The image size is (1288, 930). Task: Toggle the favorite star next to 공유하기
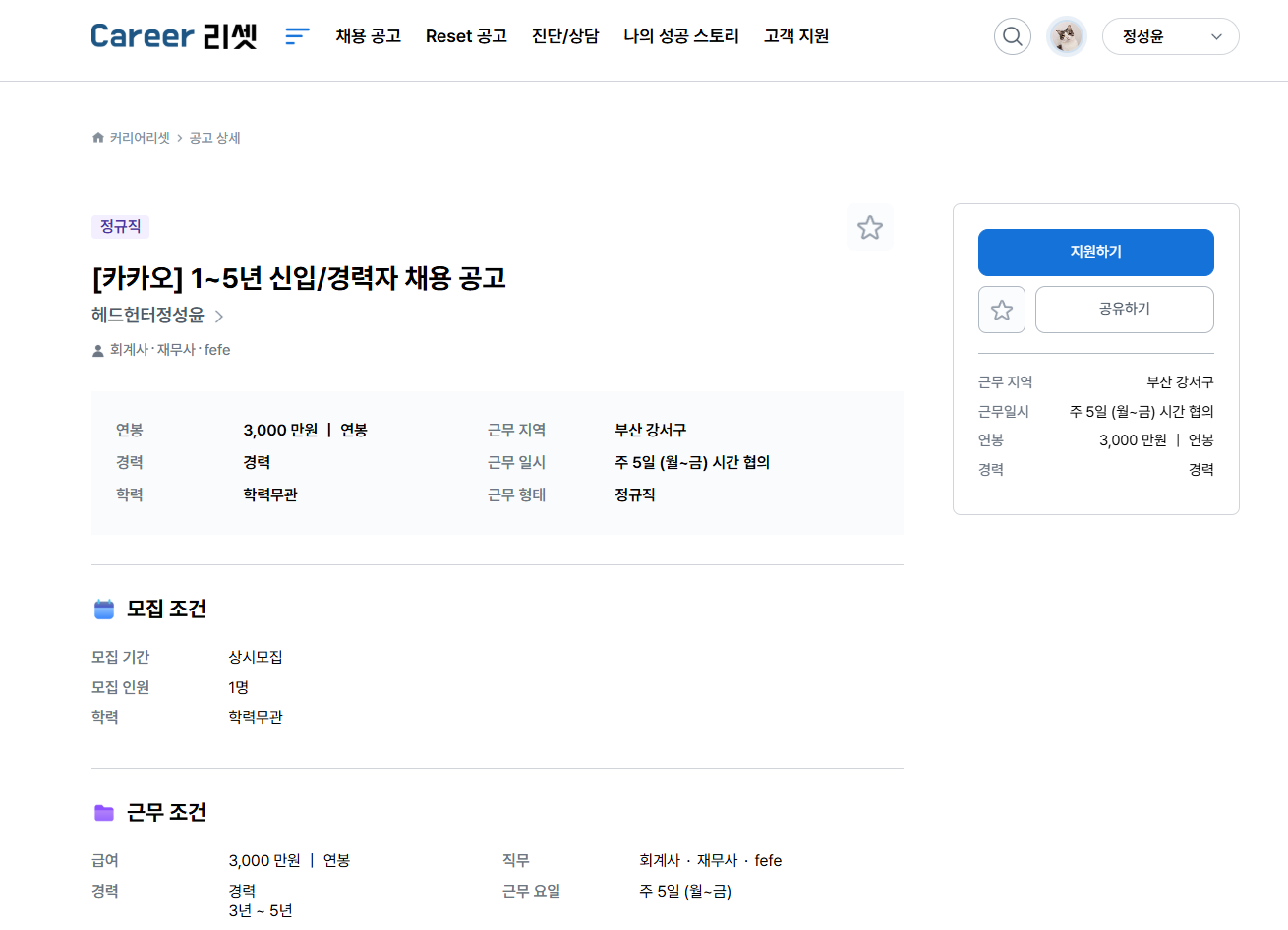coord(1002,310)
